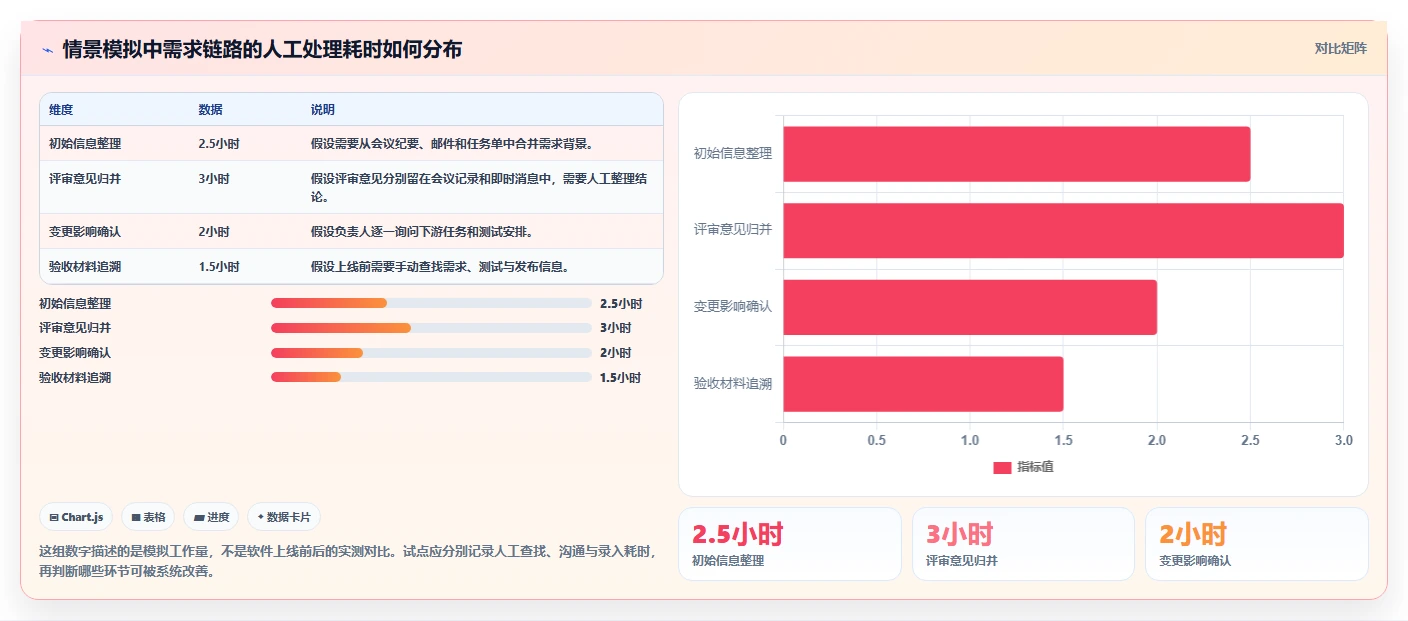Screen dimensions: 1408x621
Task: Click the 3.0 tick on the chart axis
Action: pyautogui.click(x=1344, y=440)
